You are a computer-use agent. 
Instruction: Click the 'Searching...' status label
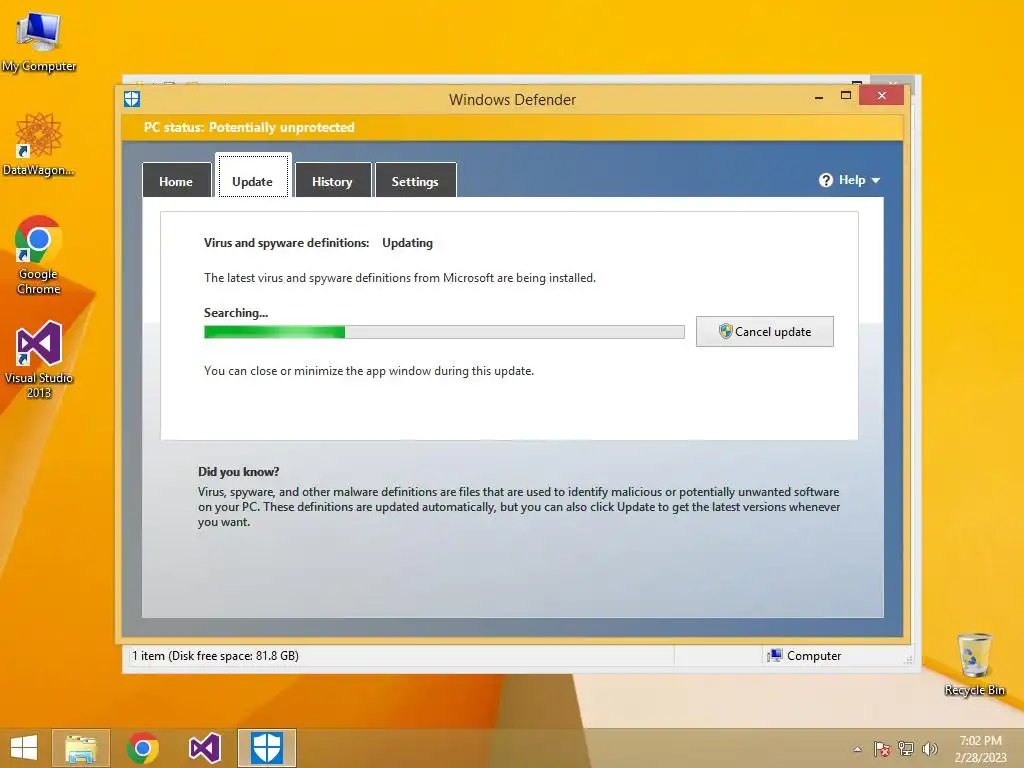236,313
